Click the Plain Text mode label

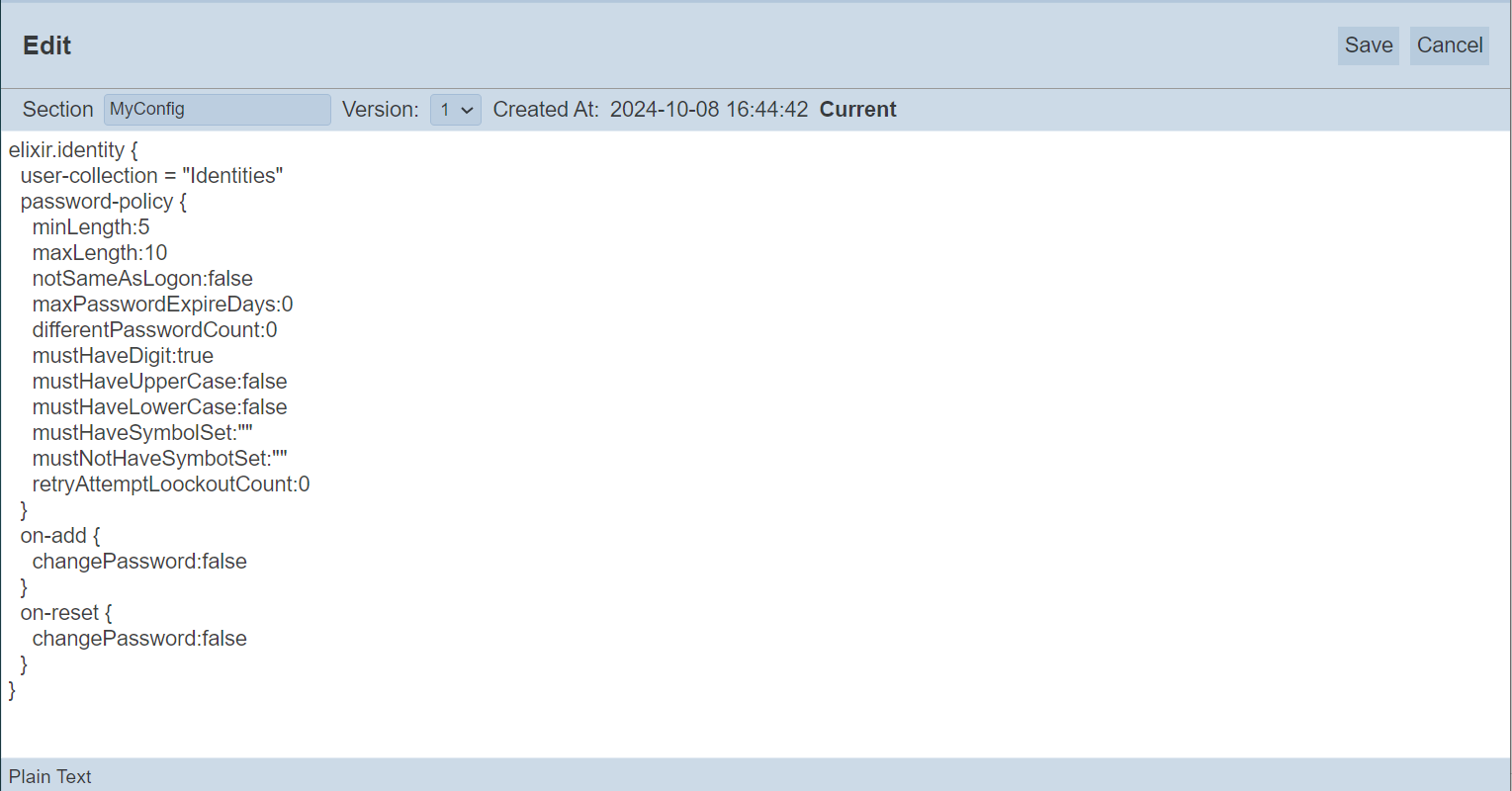tap(50, 776)
